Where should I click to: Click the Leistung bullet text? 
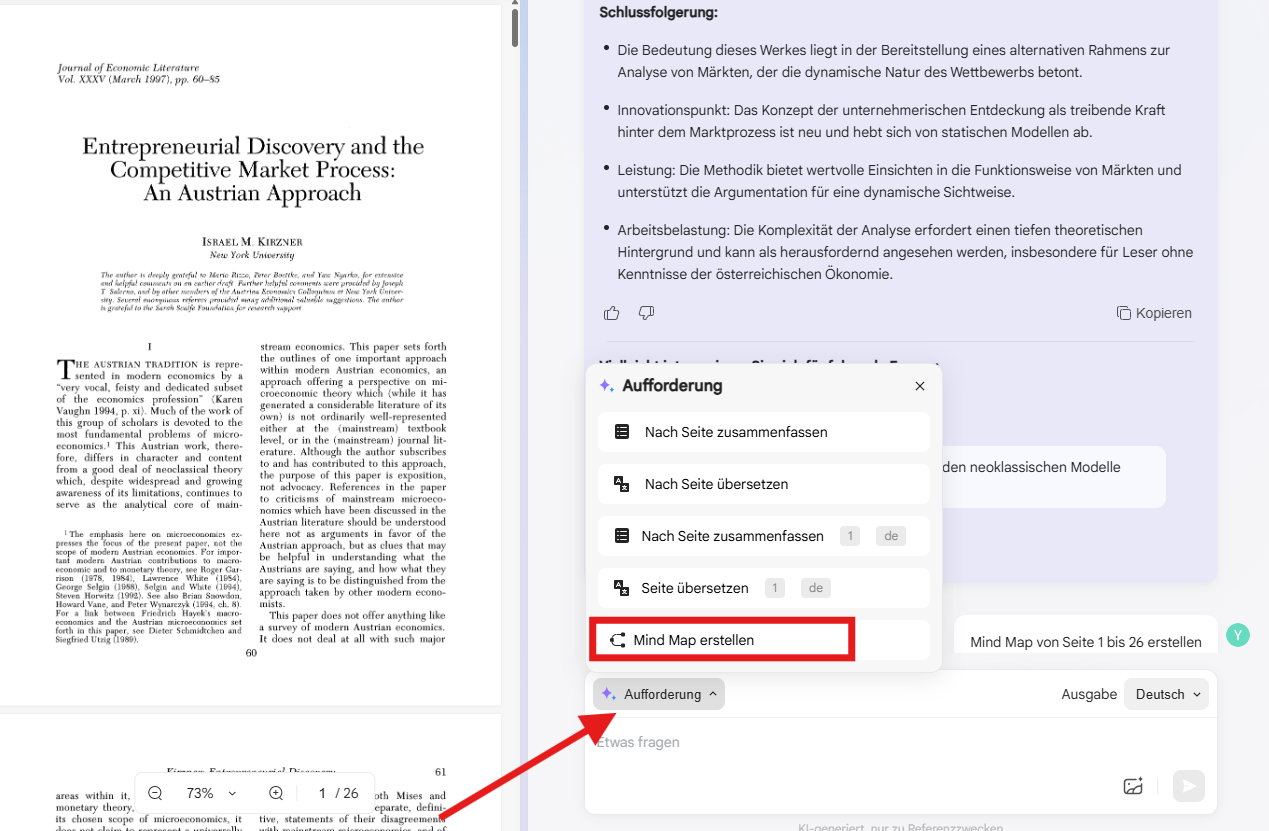coord(899,181)
